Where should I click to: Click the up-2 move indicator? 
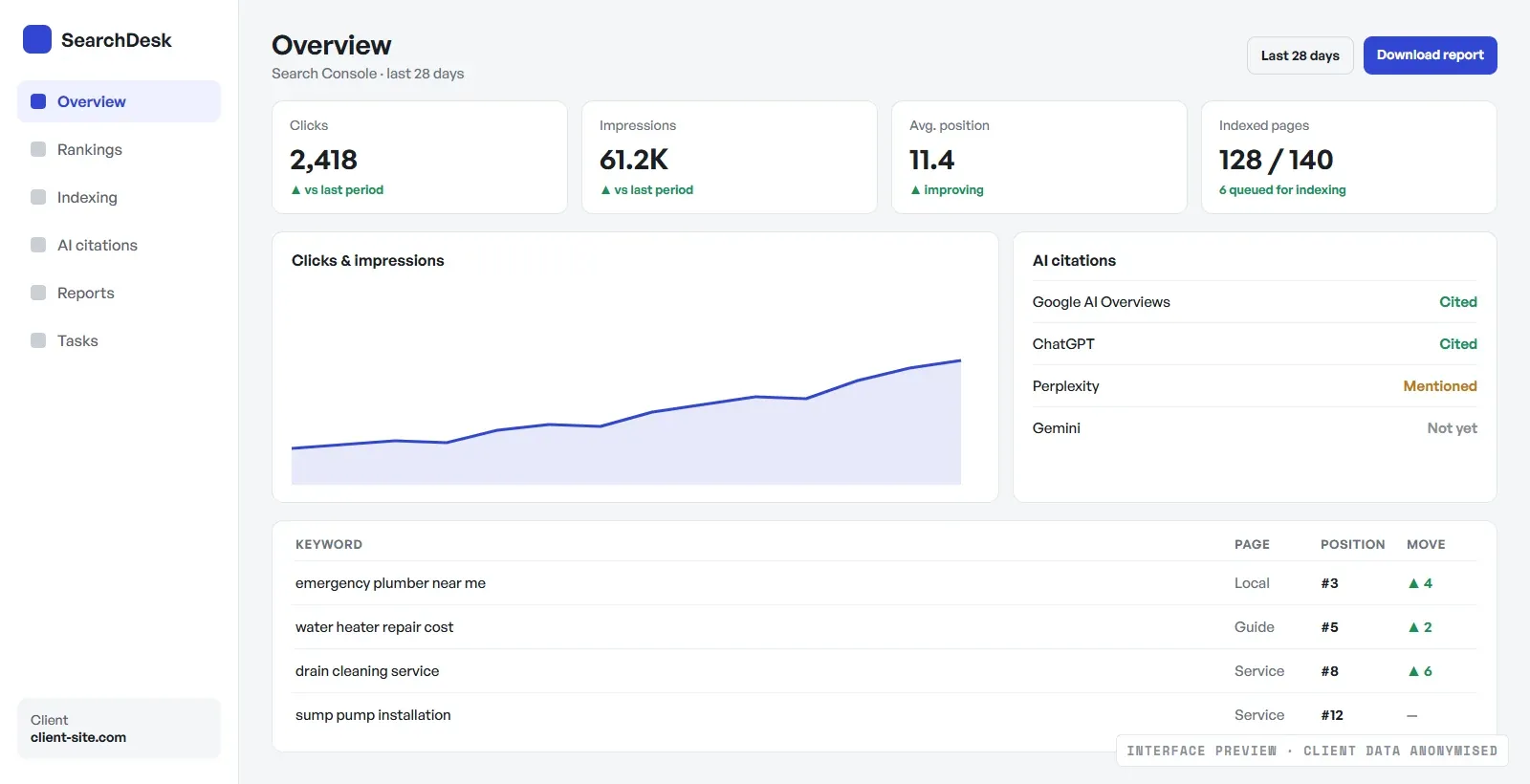(1420, 627)
